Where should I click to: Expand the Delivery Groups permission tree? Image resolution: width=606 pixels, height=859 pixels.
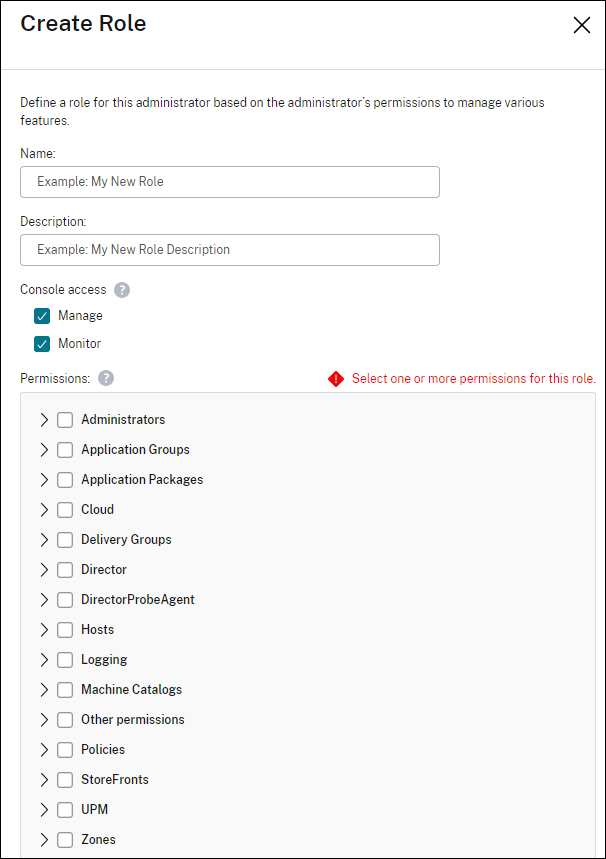pyautogui.click(x=44, y=539)
